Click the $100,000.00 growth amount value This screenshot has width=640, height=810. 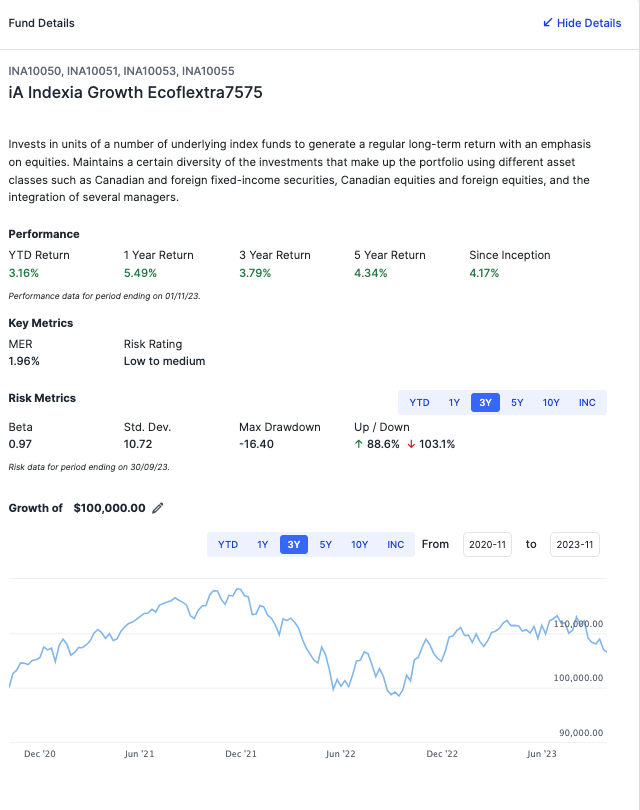109,508
